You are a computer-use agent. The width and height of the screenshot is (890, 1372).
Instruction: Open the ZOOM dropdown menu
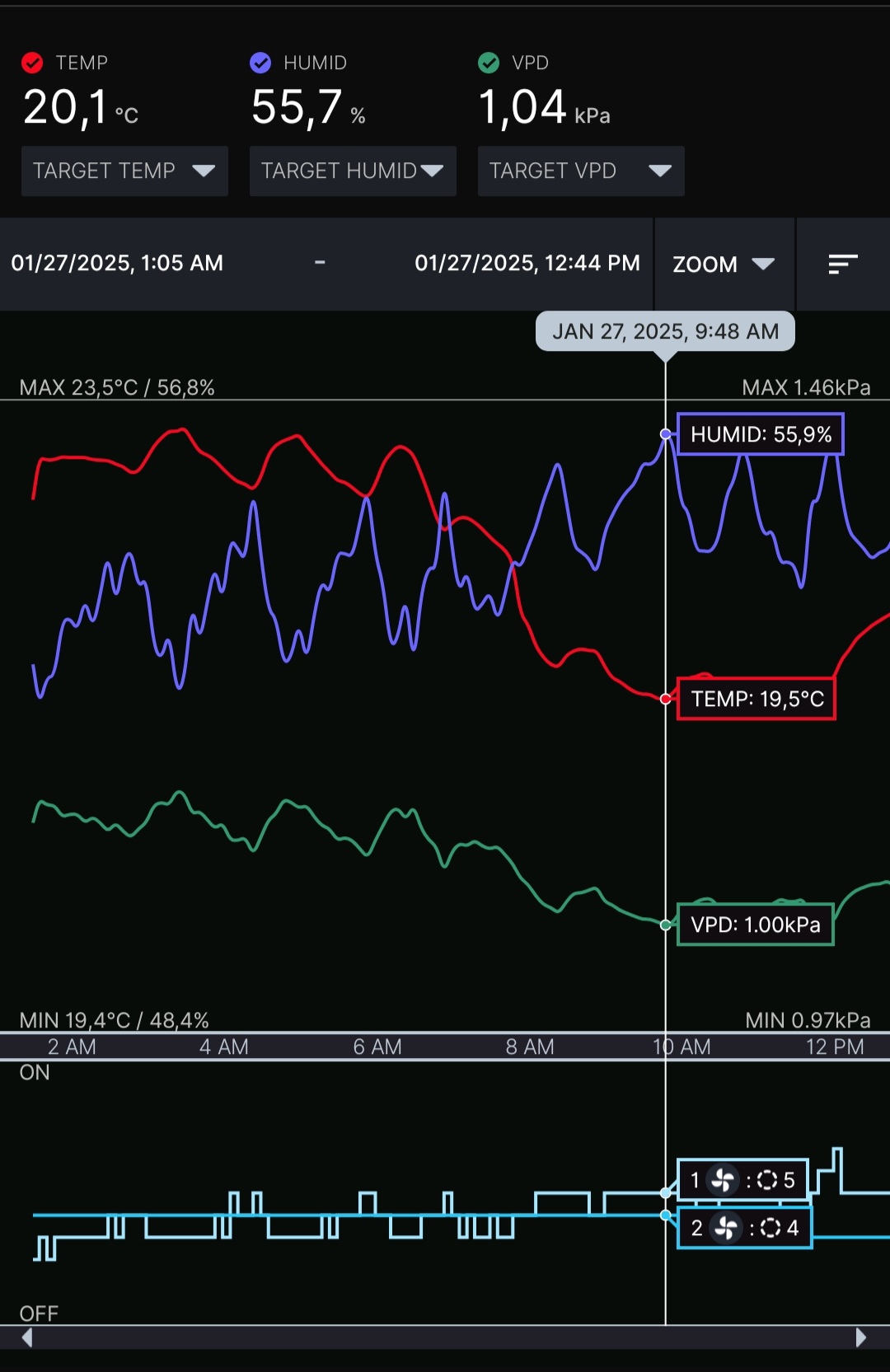pyautogui.click(x=724, y=265)
